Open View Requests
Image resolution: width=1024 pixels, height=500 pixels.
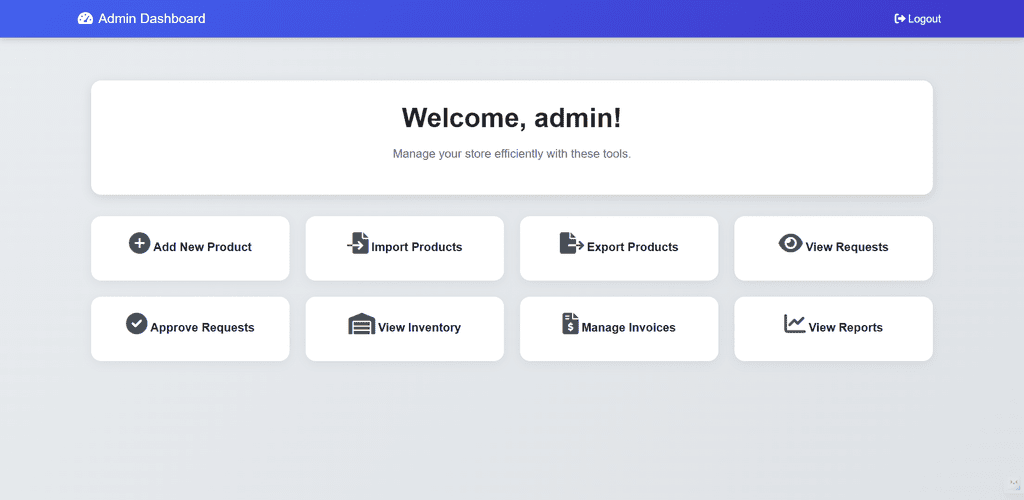pos(833,248)
